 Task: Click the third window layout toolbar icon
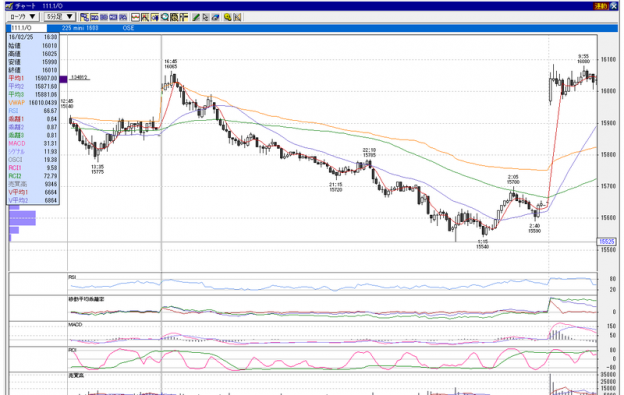(x=104, y=17)
